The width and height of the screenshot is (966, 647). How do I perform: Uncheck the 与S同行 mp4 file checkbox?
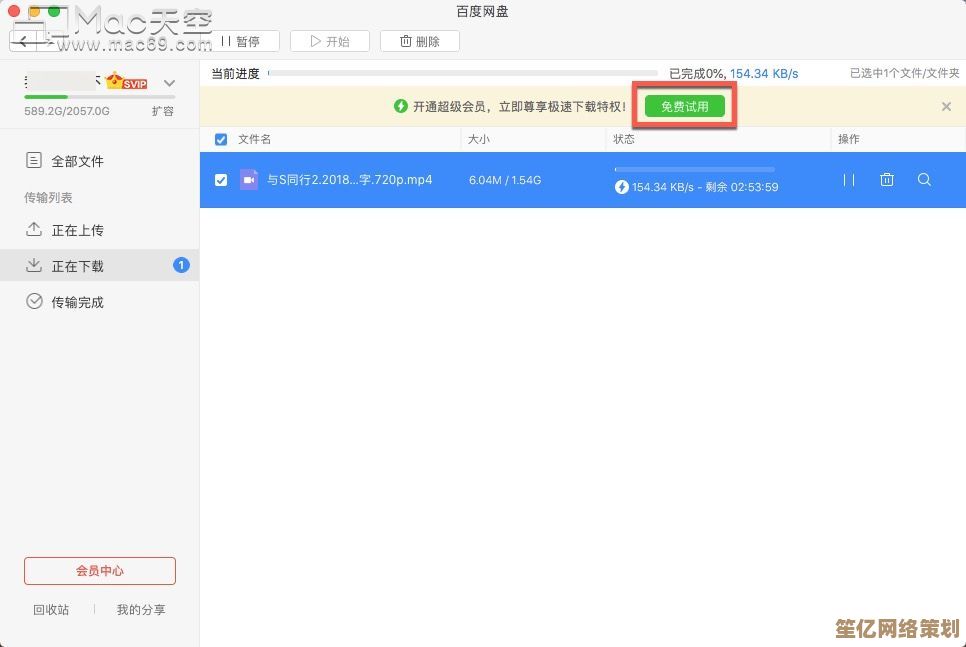click(x=221, y=180)
